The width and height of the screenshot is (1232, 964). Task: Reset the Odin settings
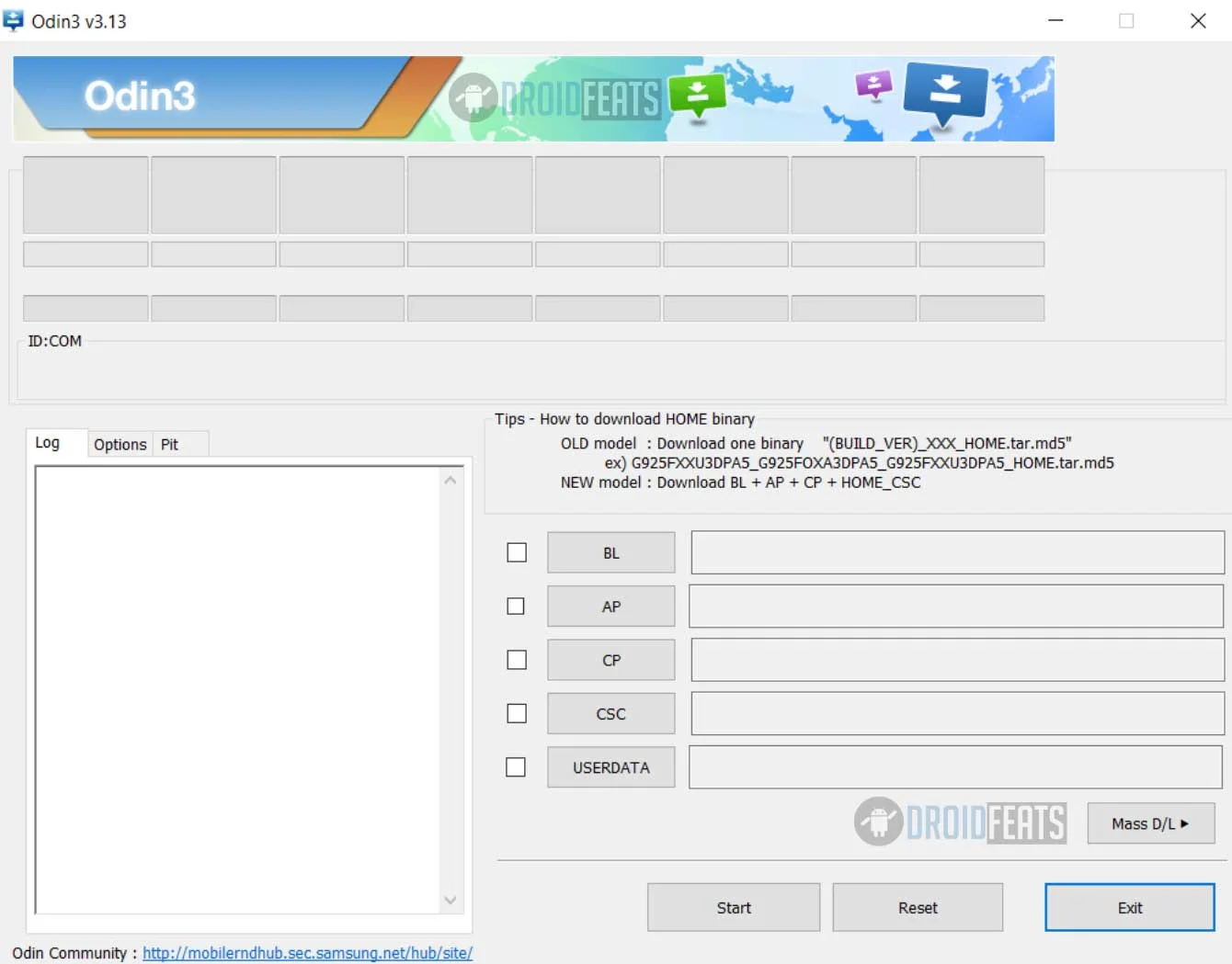918,907
